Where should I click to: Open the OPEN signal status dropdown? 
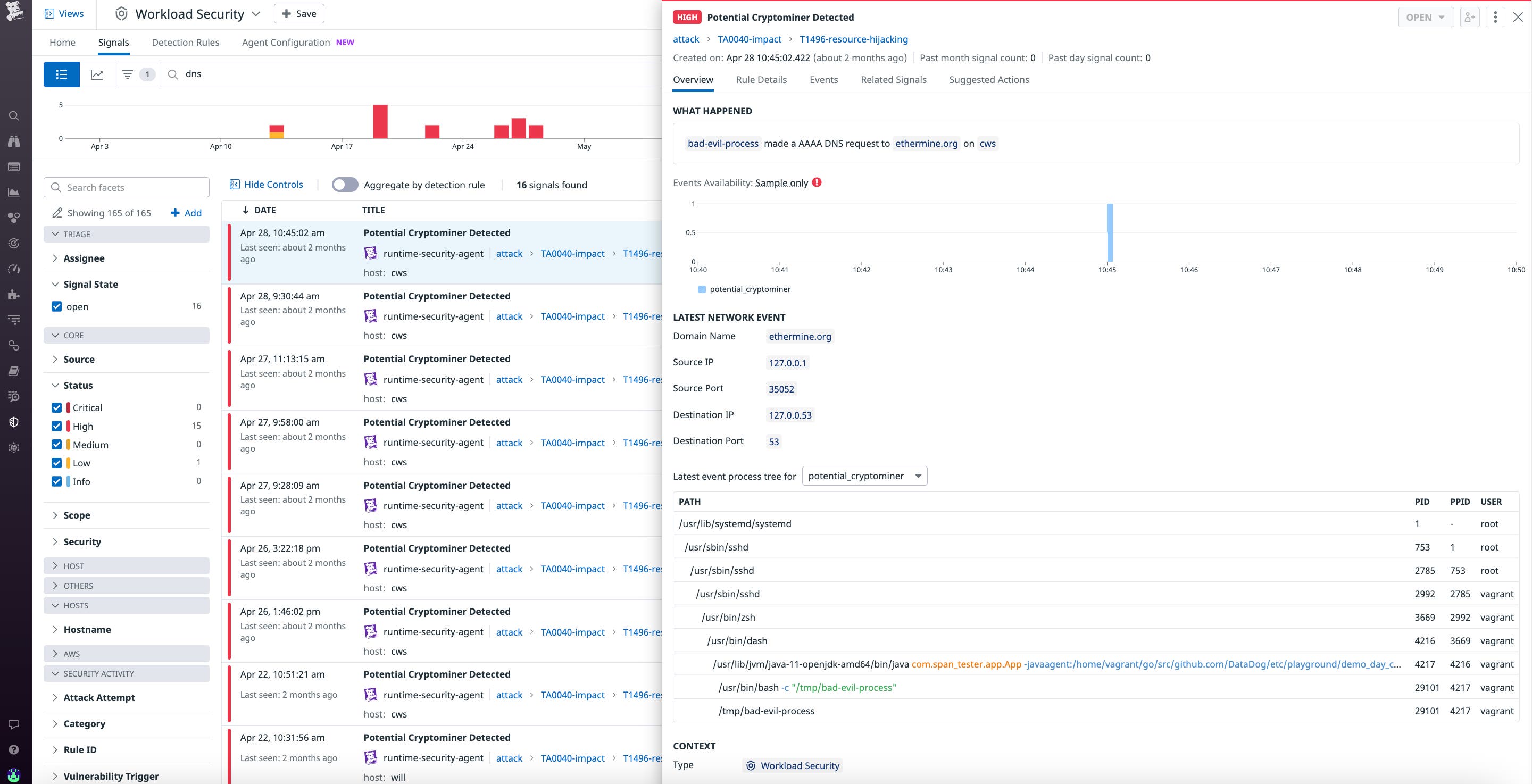point(1425,17)
